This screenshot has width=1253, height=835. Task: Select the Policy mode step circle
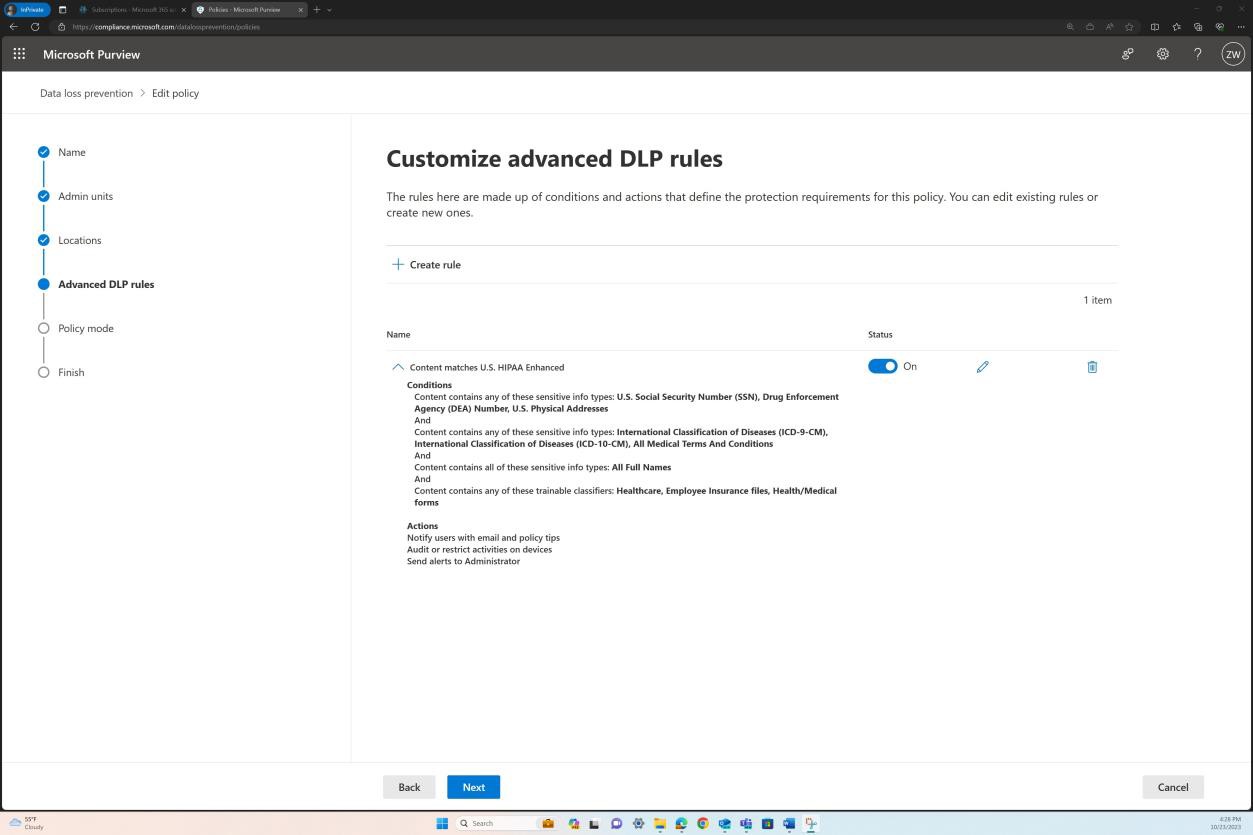(x=44, y=328)
